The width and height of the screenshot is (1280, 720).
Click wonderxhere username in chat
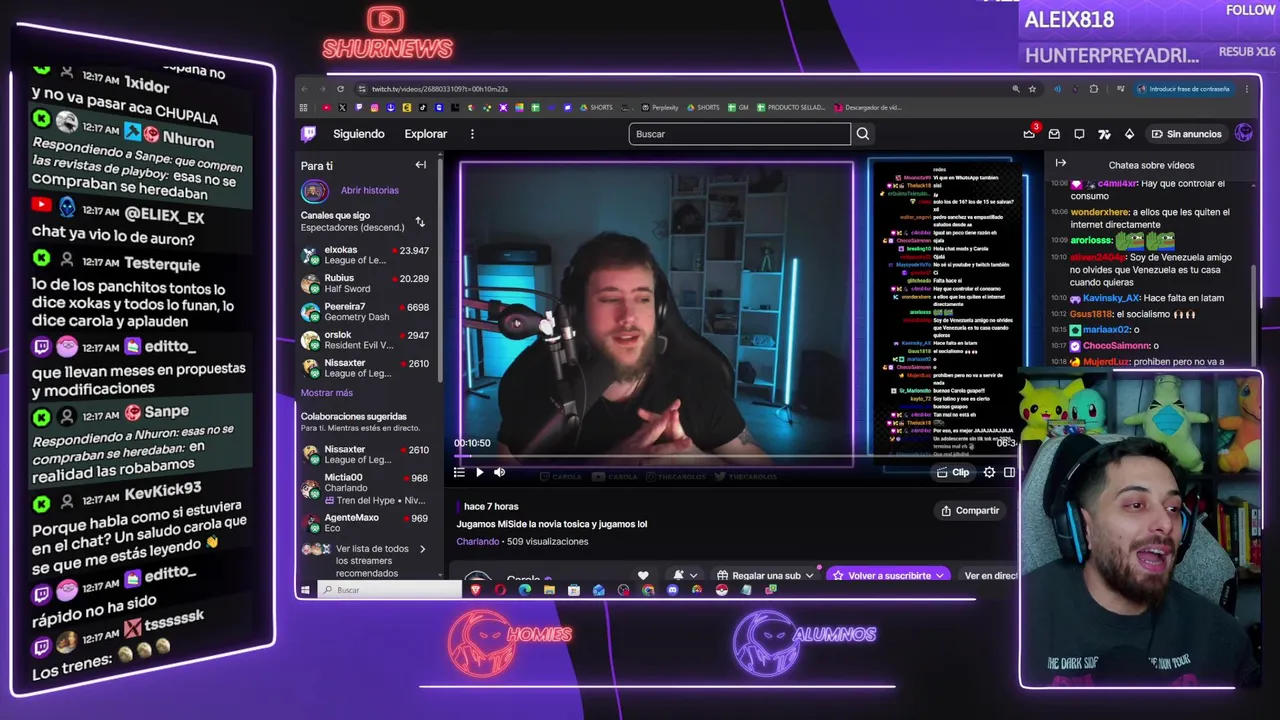coord(1099,212)
